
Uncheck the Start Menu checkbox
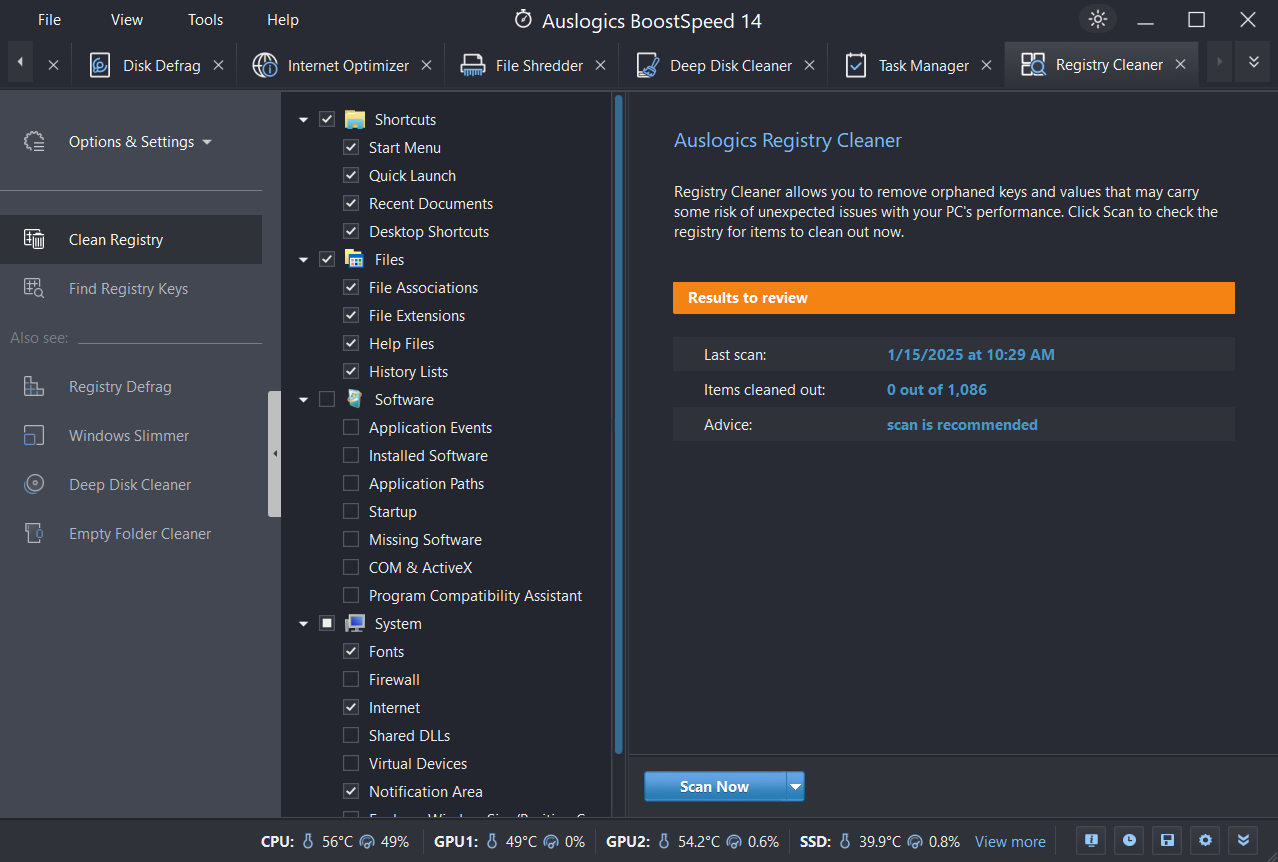tap(351, 147)
